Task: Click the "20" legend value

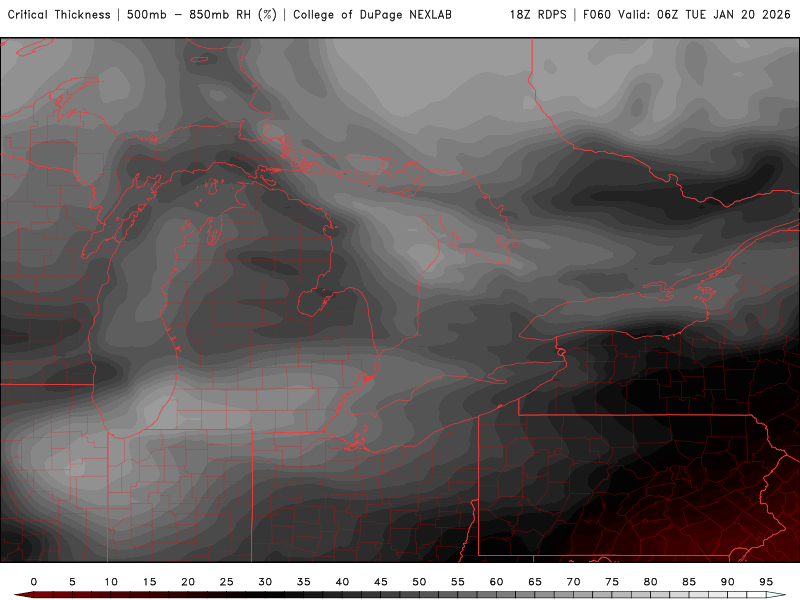Action: (188, 582)
